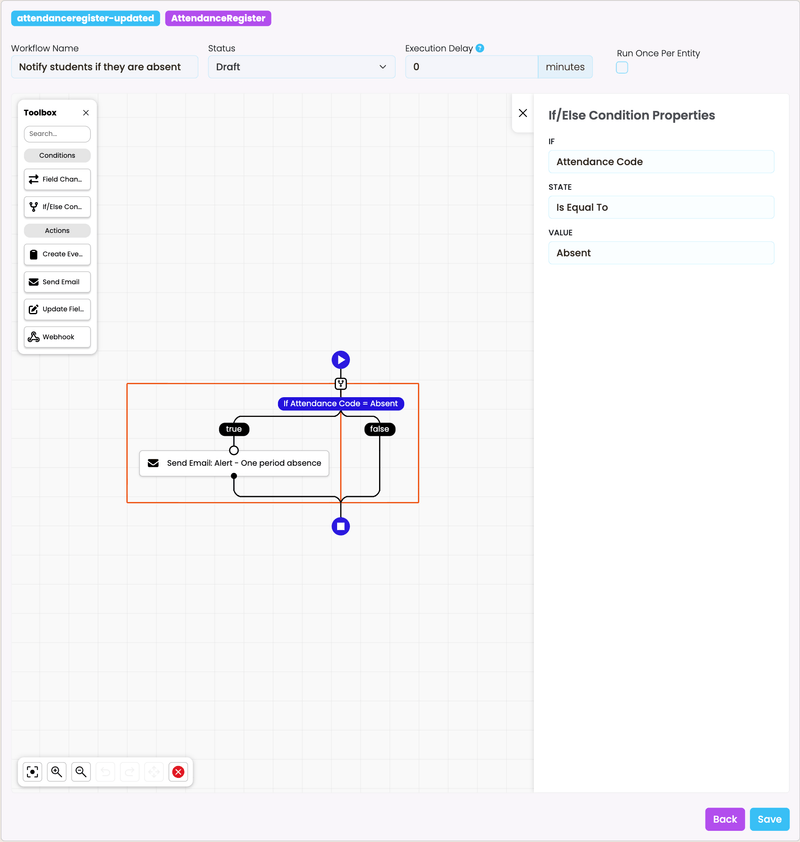Click the Save button
Viewport: 800px width, 842px height.
[769, 819]
